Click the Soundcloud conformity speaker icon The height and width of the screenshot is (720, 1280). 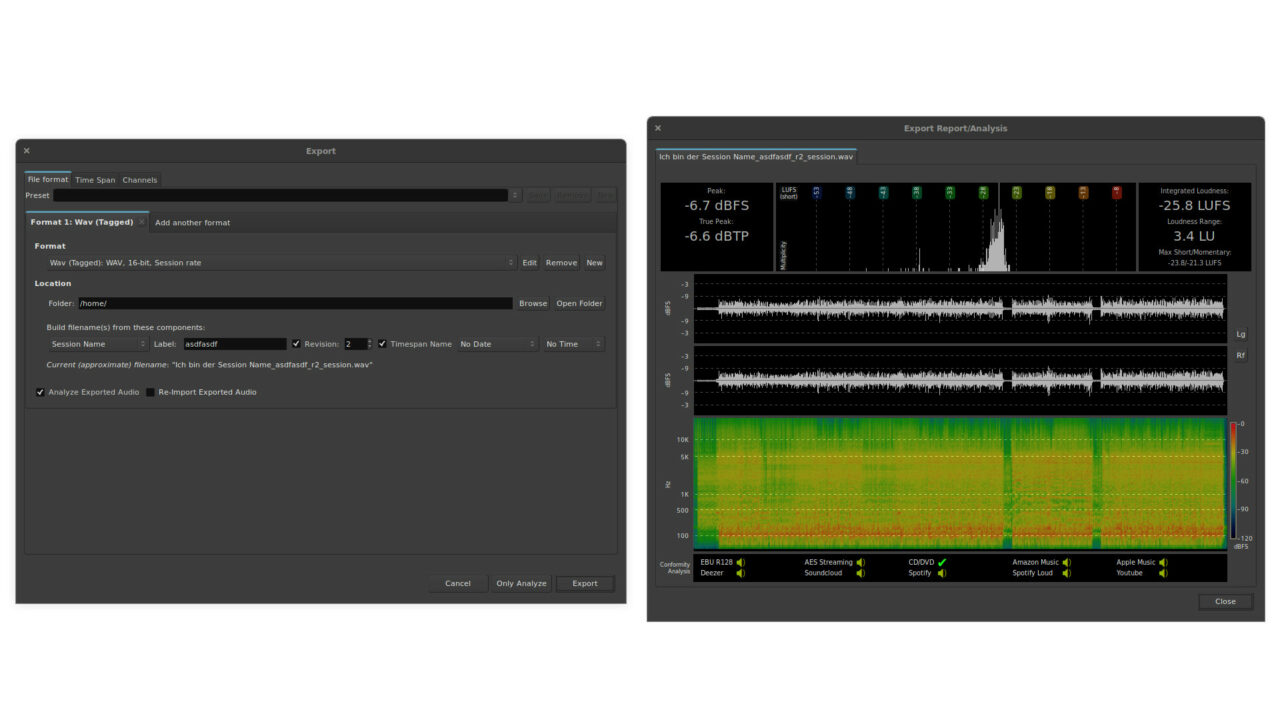click(x=861, y=575)
